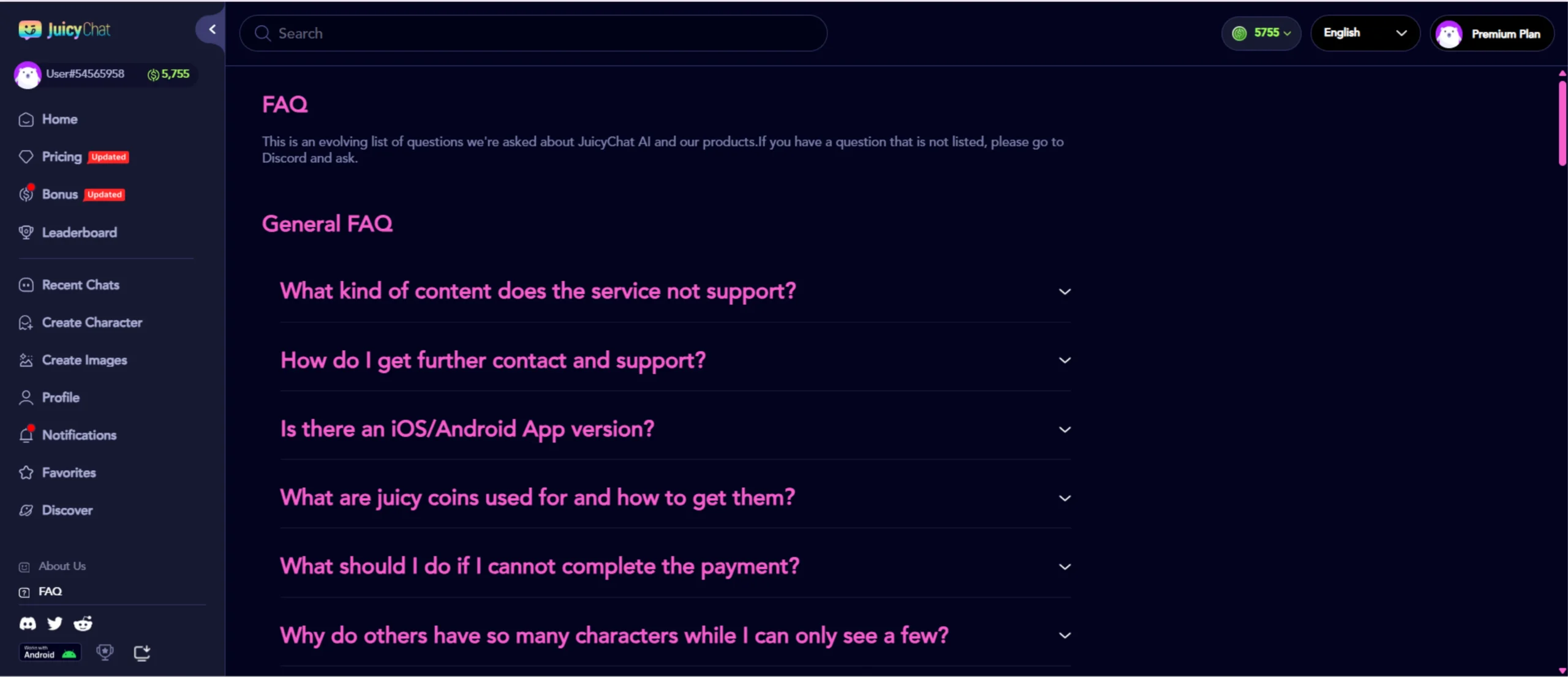This screenshot has height=677, width=1568.
Task: Click the Works with Android badge
Action: click(50, 653)
